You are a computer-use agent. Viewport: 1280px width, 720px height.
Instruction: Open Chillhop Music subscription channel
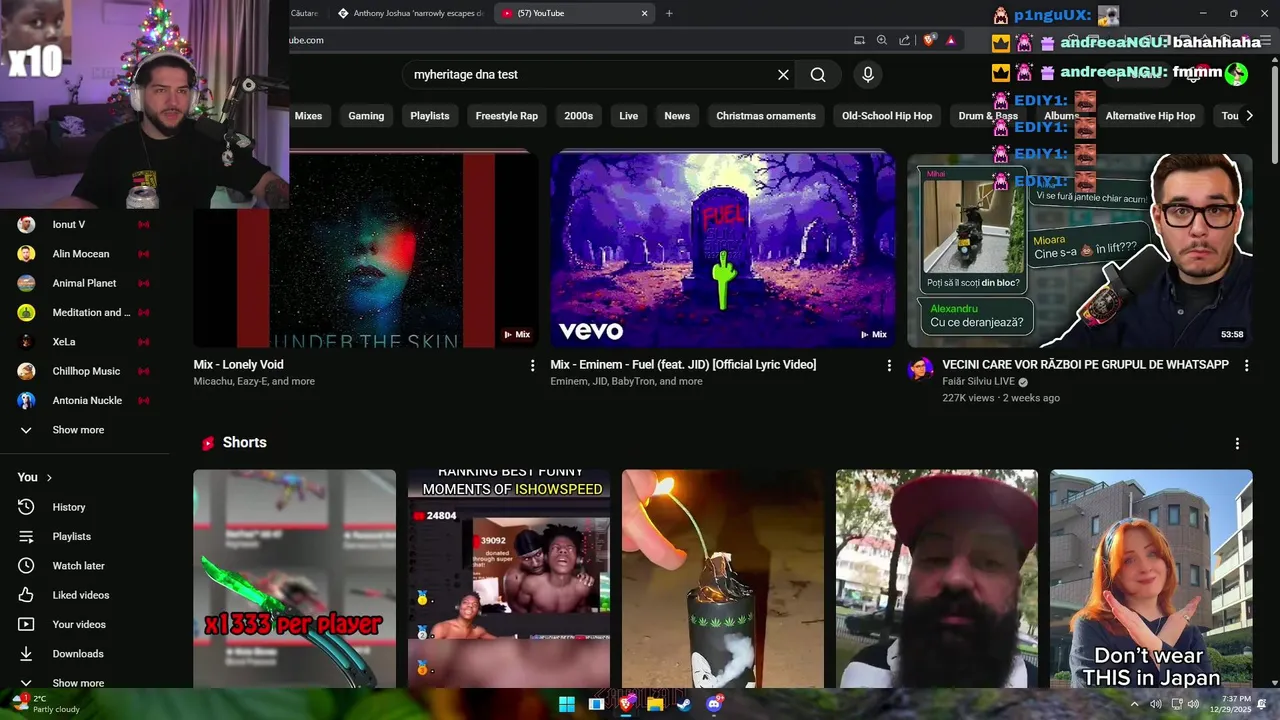point(84,371)
